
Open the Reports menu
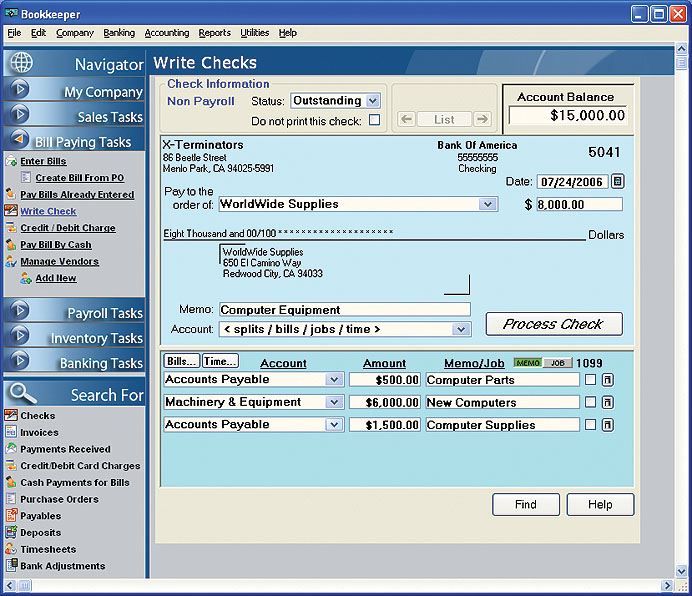click(x=214, y=33)
